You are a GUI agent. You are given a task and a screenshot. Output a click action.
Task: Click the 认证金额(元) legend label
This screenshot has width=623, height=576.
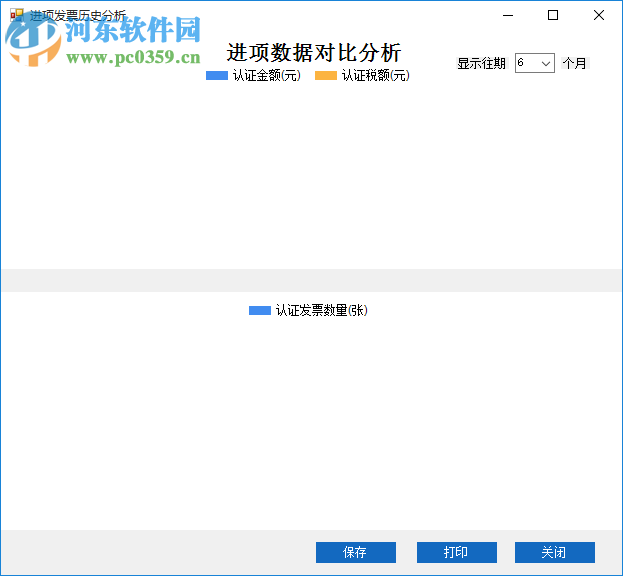(267, 75)
